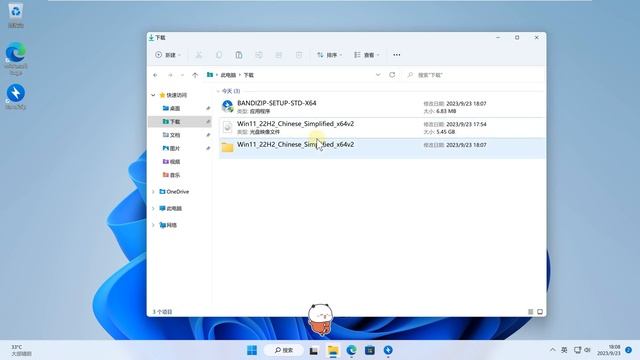The height and width of the screenshot is (360, 640).
Task: Click the Bandizip installer file icon
Action: (x=227, y=106)
